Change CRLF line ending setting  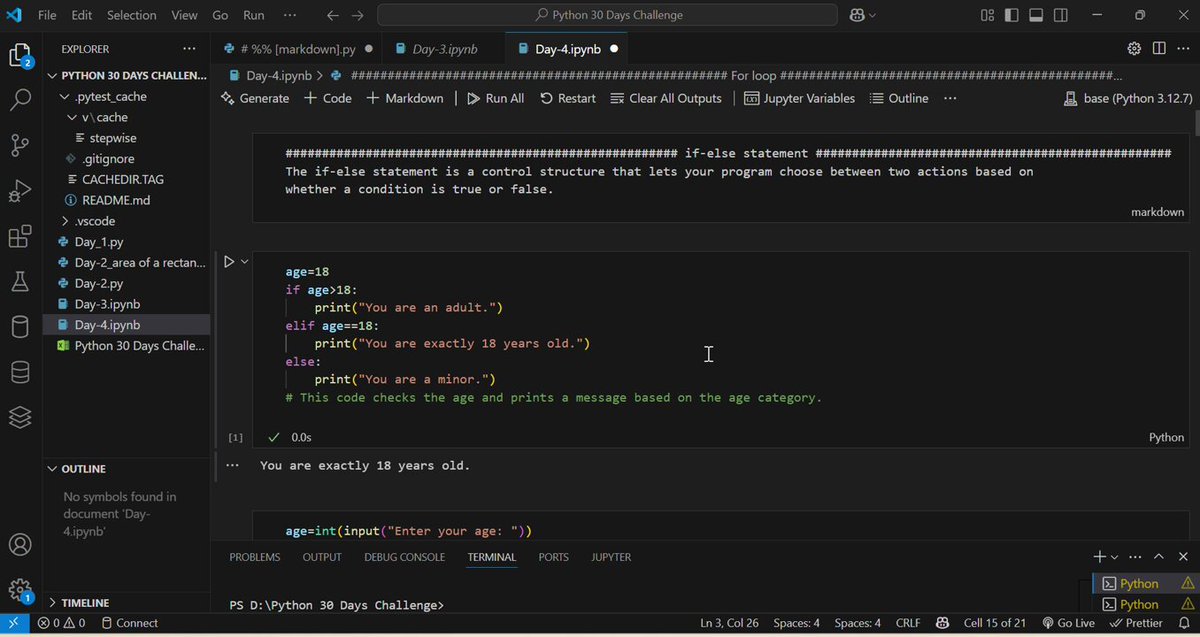click(x=908, y=623)
